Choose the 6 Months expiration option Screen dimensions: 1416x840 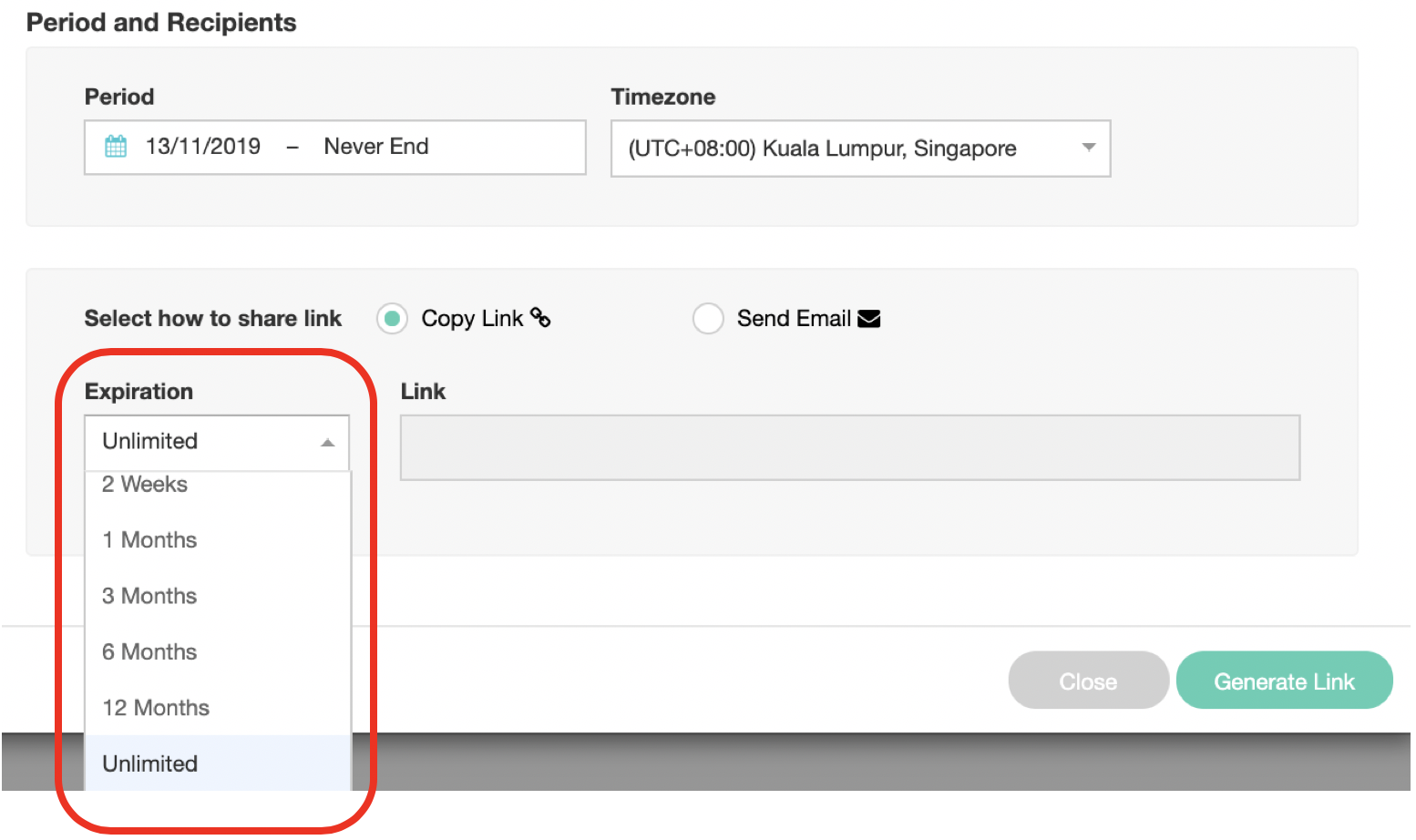coord(150,652)
